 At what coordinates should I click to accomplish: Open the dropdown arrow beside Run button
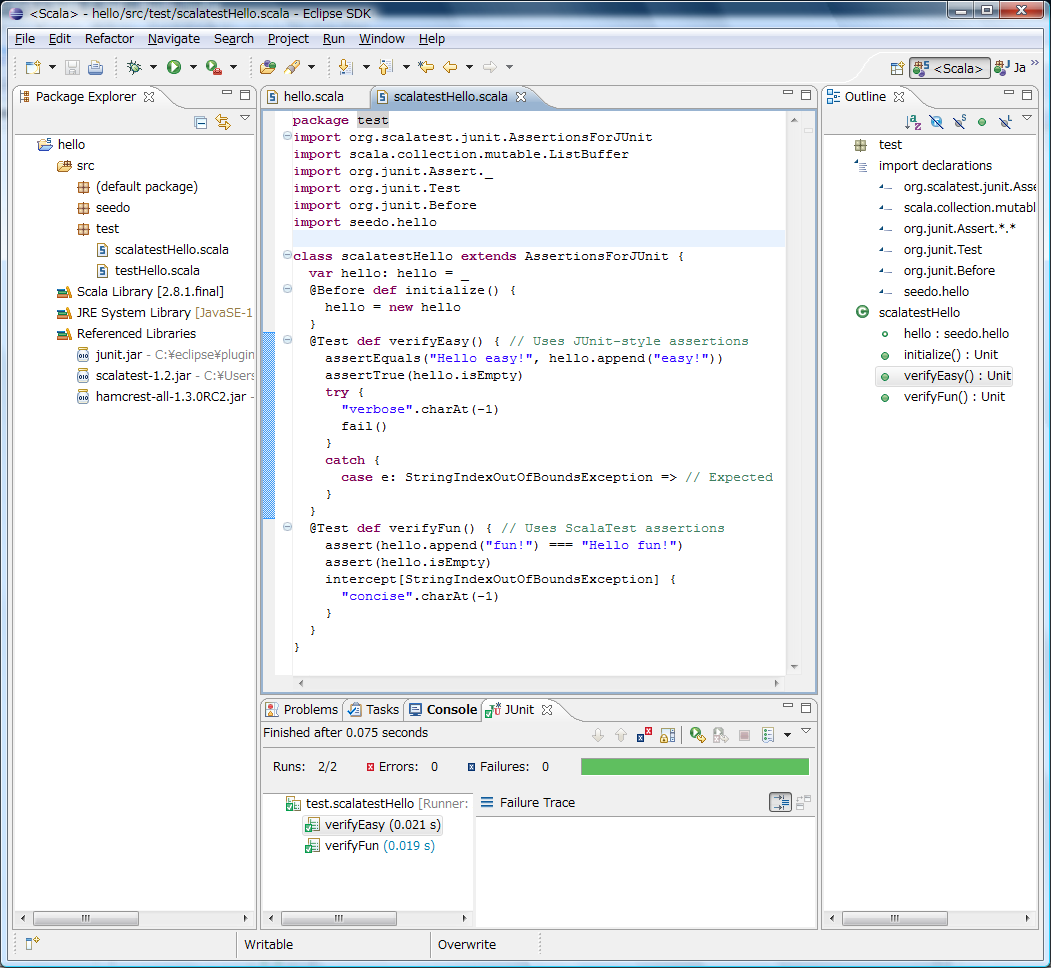(191, 67)
